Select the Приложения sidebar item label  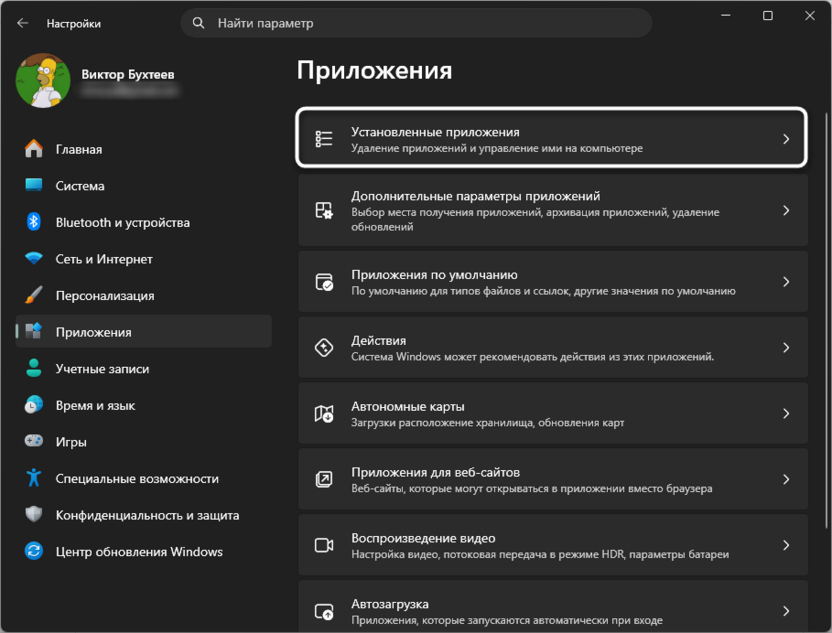coord(93,332)
